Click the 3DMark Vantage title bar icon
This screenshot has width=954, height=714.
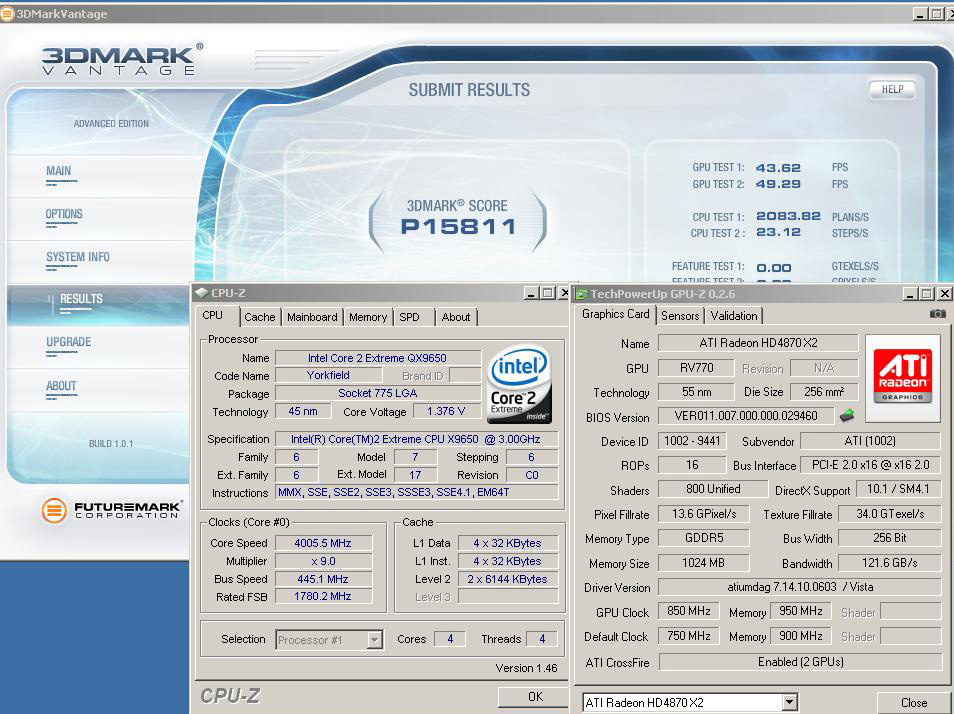click(8, 14)
